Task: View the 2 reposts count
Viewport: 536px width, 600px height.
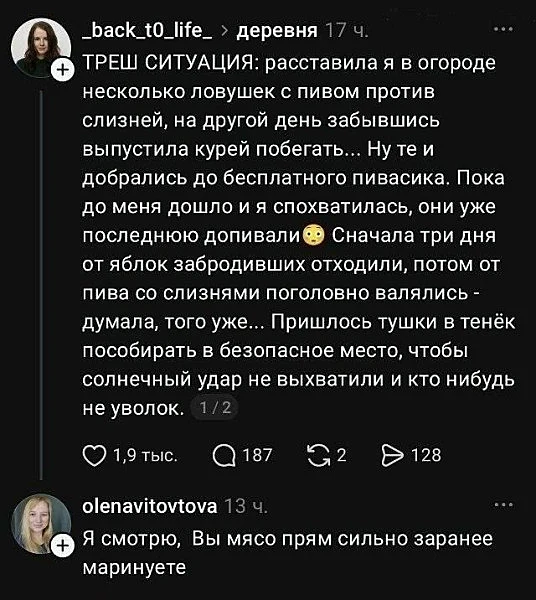Action: tap(341, 455)
